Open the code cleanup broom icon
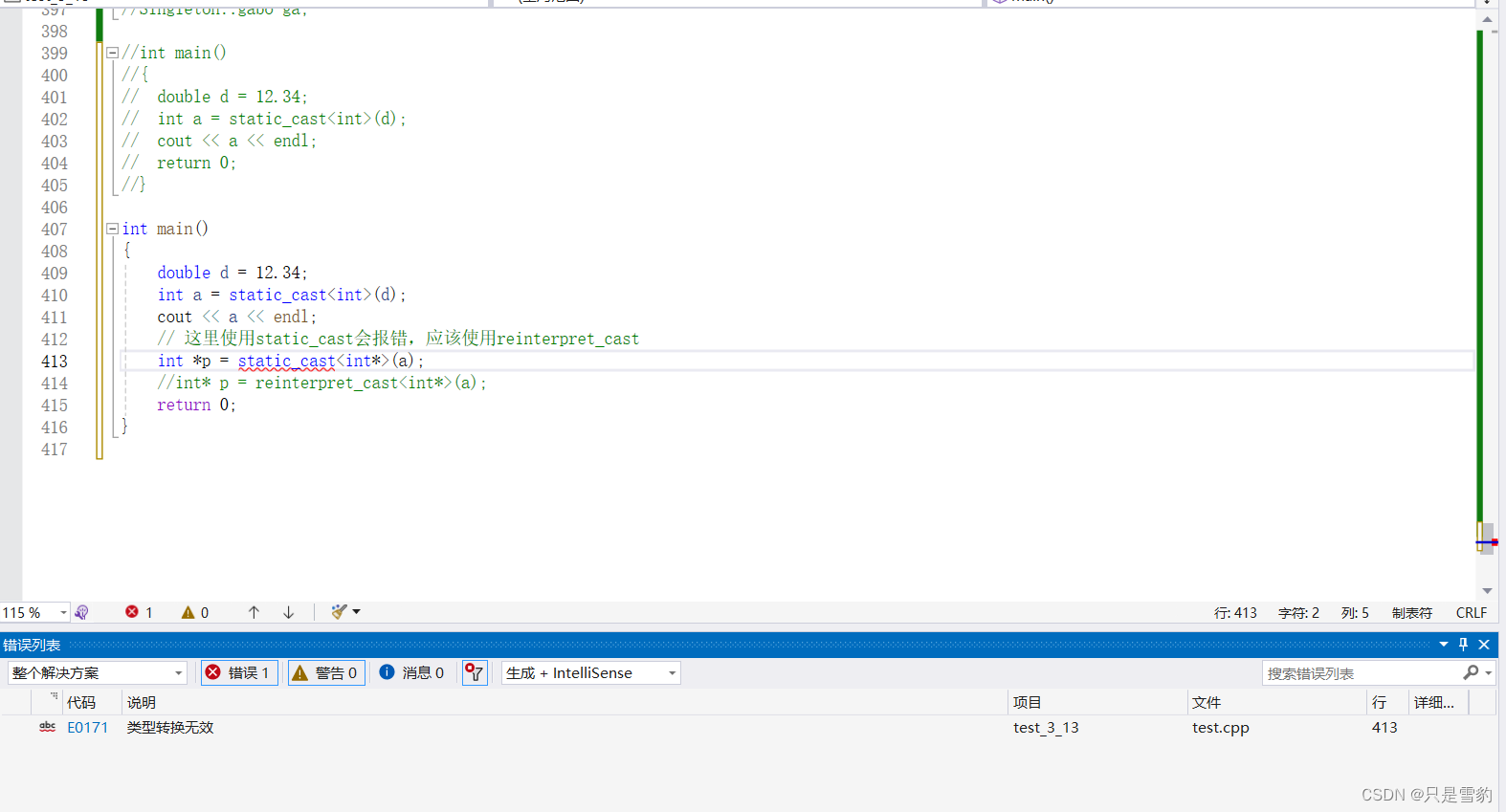 tap(339, 612)
